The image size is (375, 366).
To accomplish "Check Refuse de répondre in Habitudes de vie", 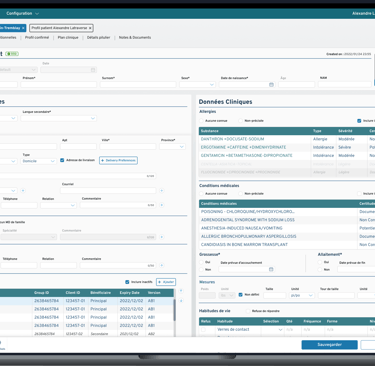I will click(x=248, y=311).
